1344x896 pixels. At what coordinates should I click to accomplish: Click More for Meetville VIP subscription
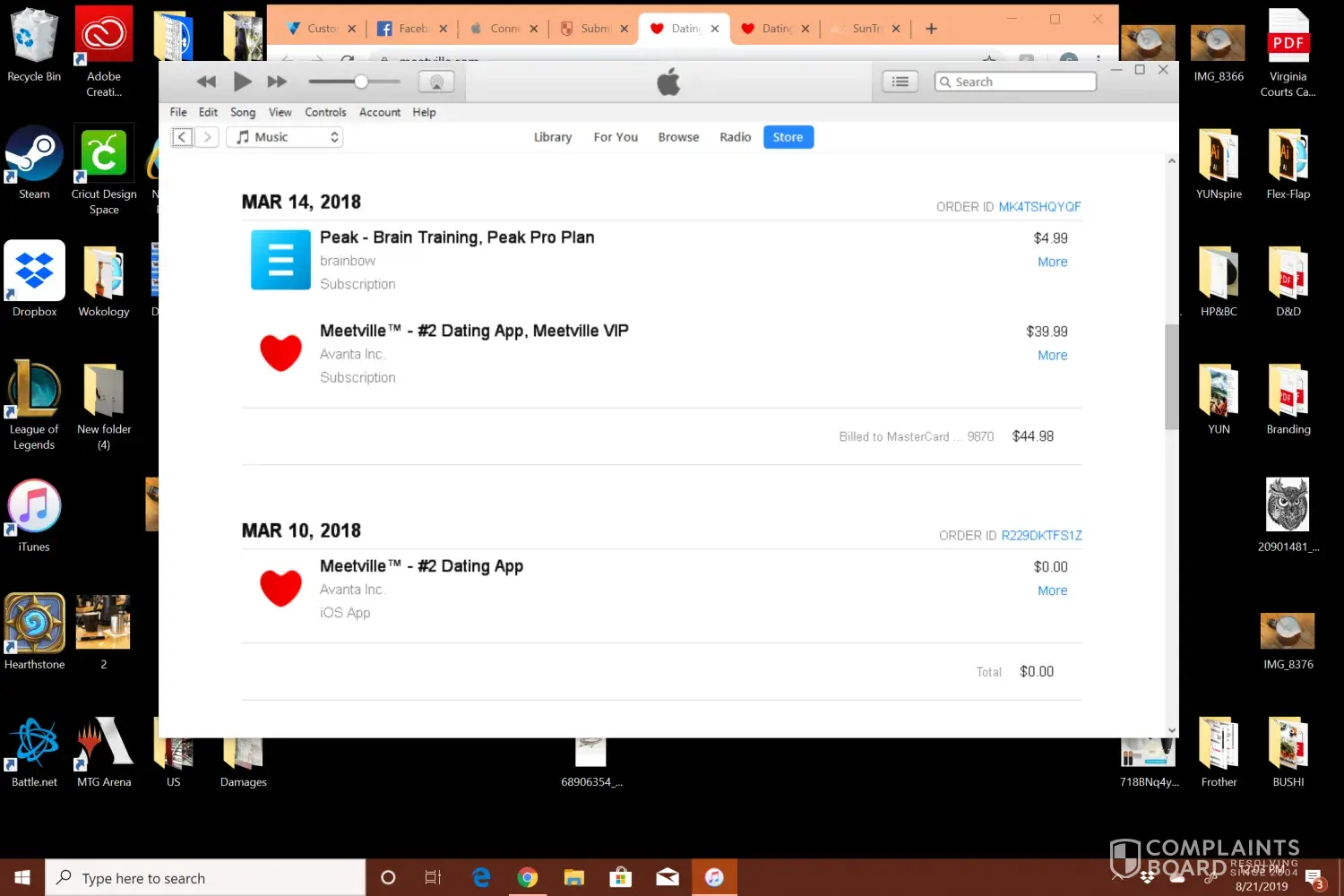pyautogui.click(x=1052, y=355)
